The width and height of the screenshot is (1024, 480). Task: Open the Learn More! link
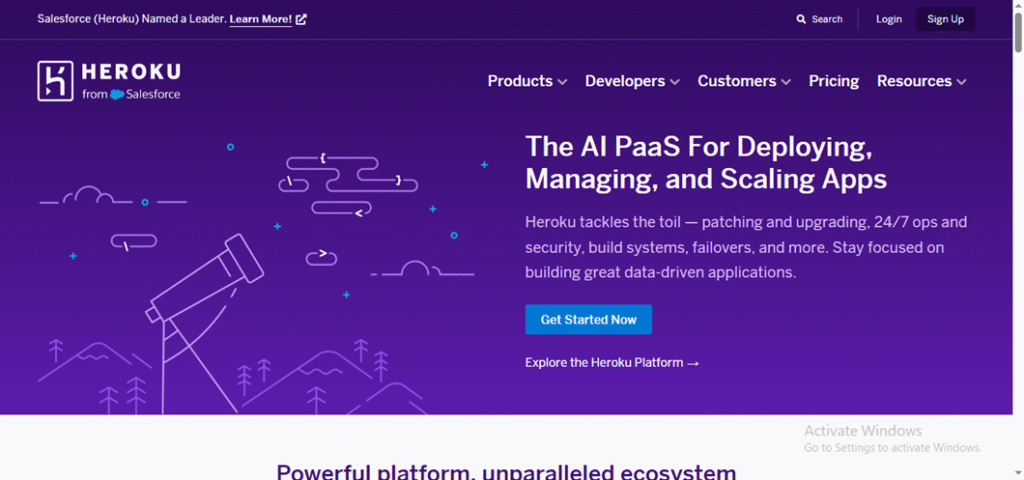pos(261,19)
